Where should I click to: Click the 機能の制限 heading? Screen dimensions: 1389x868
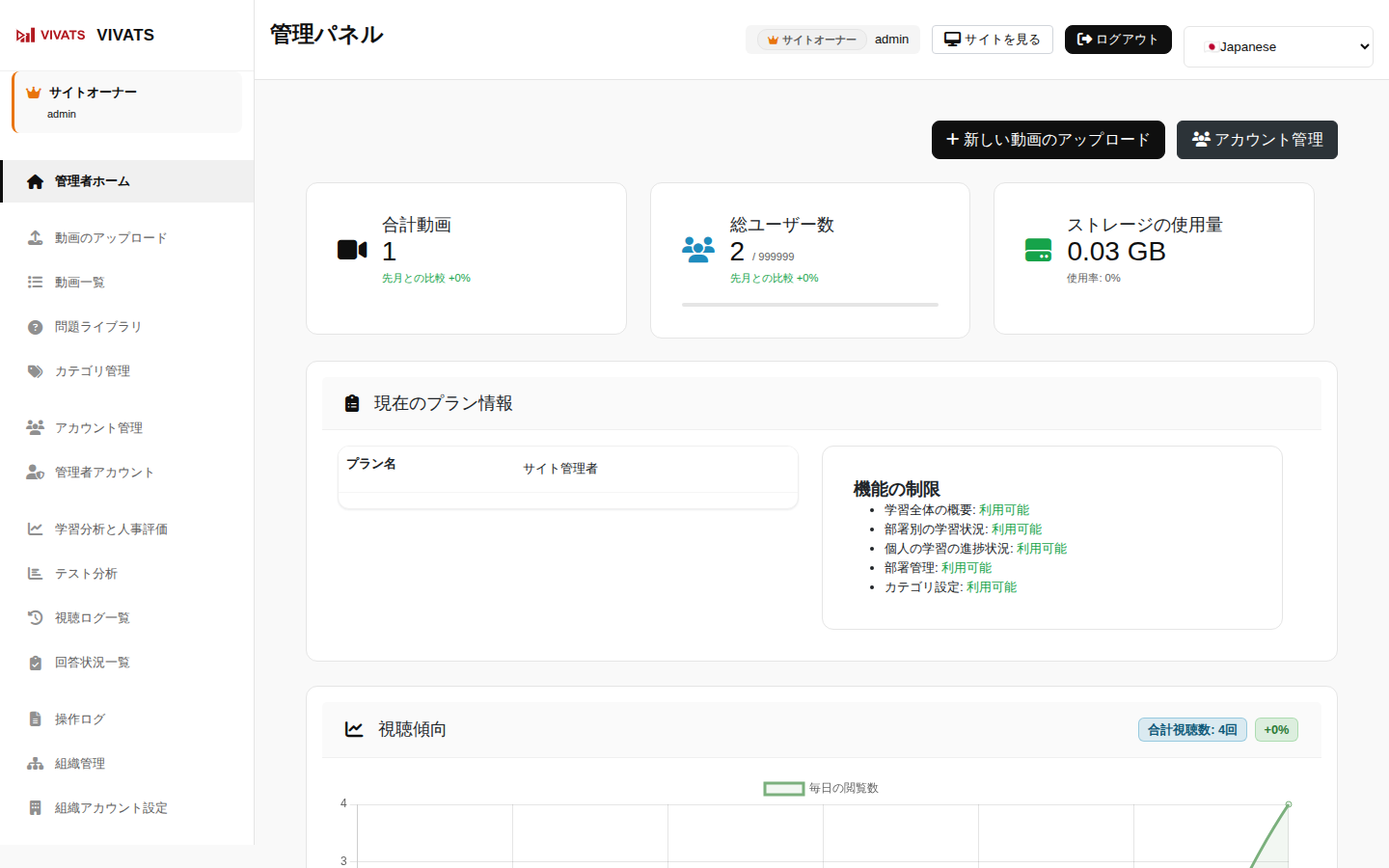897,489
